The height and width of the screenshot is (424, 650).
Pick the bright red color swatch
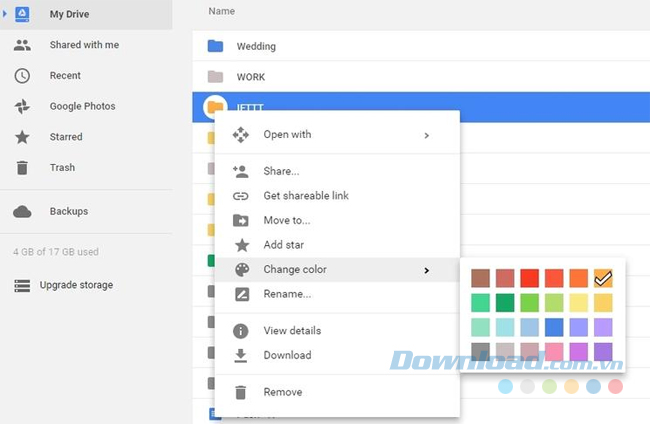click(530, 278)
